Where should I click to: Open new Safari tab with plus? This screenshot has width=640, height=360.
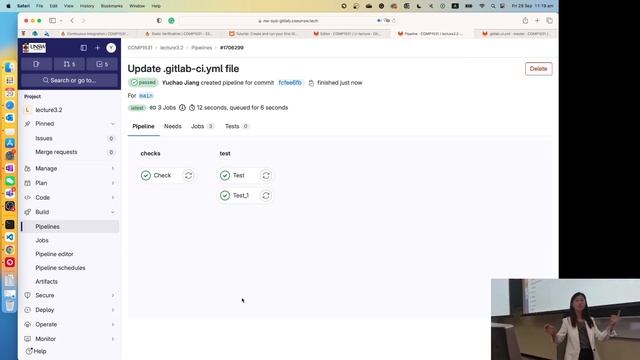point(537,20)
